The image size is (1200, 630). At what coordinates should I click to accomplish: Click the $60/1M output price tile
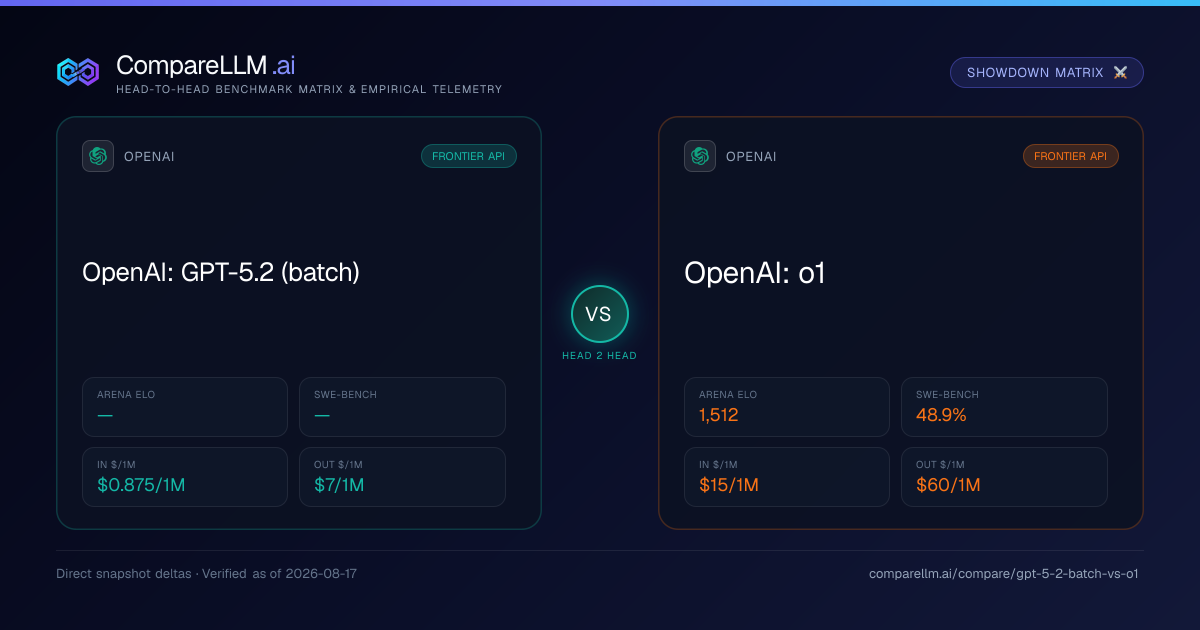pos(1004,477)
